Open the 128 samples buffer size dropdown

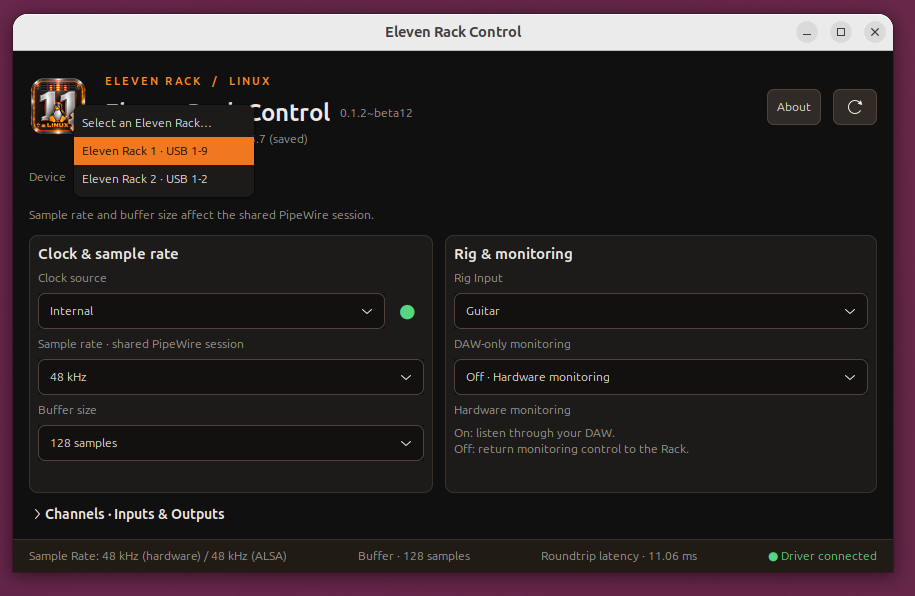tap(231, 443)
